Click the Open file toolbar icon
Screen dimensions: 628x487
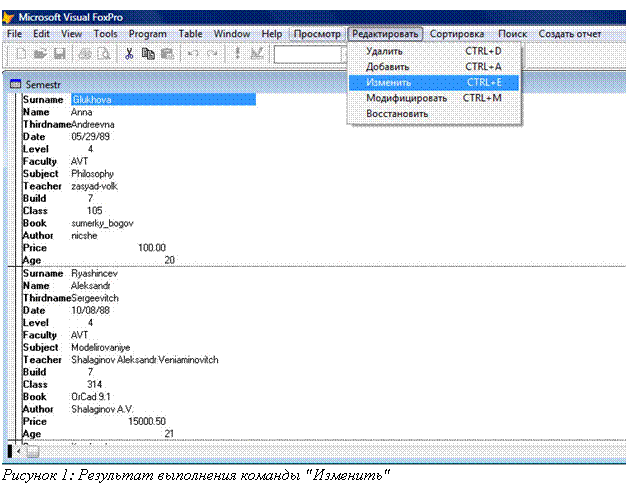tap(40, 53)
